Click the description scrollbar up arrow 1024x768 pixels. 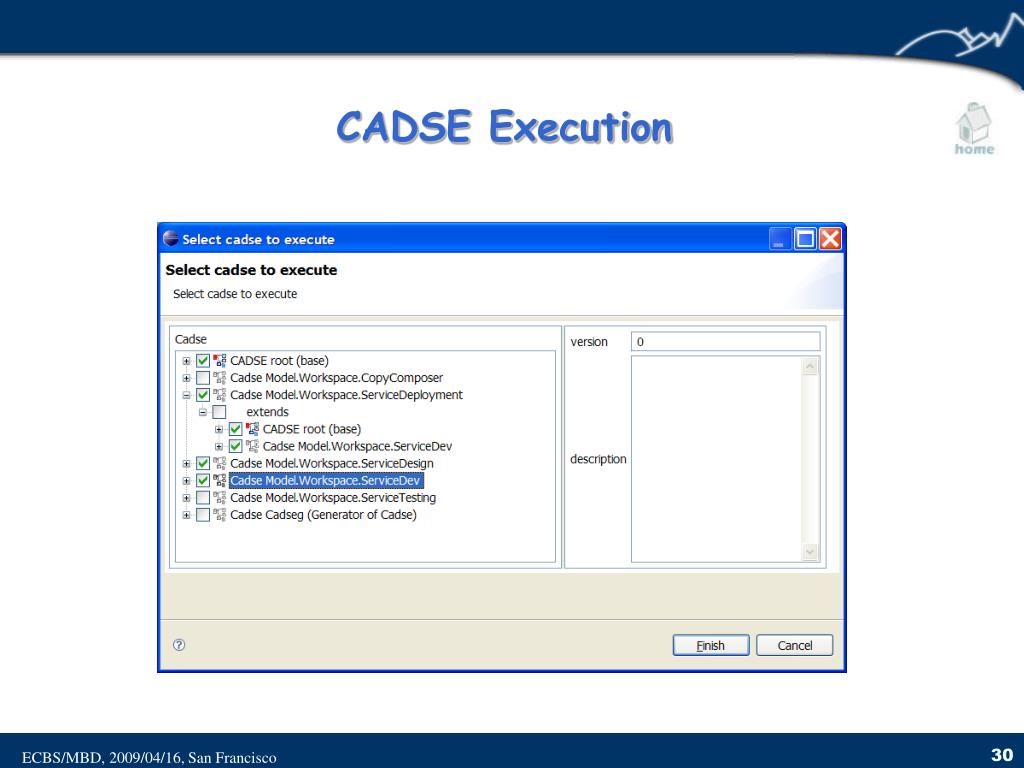point(810,366)
